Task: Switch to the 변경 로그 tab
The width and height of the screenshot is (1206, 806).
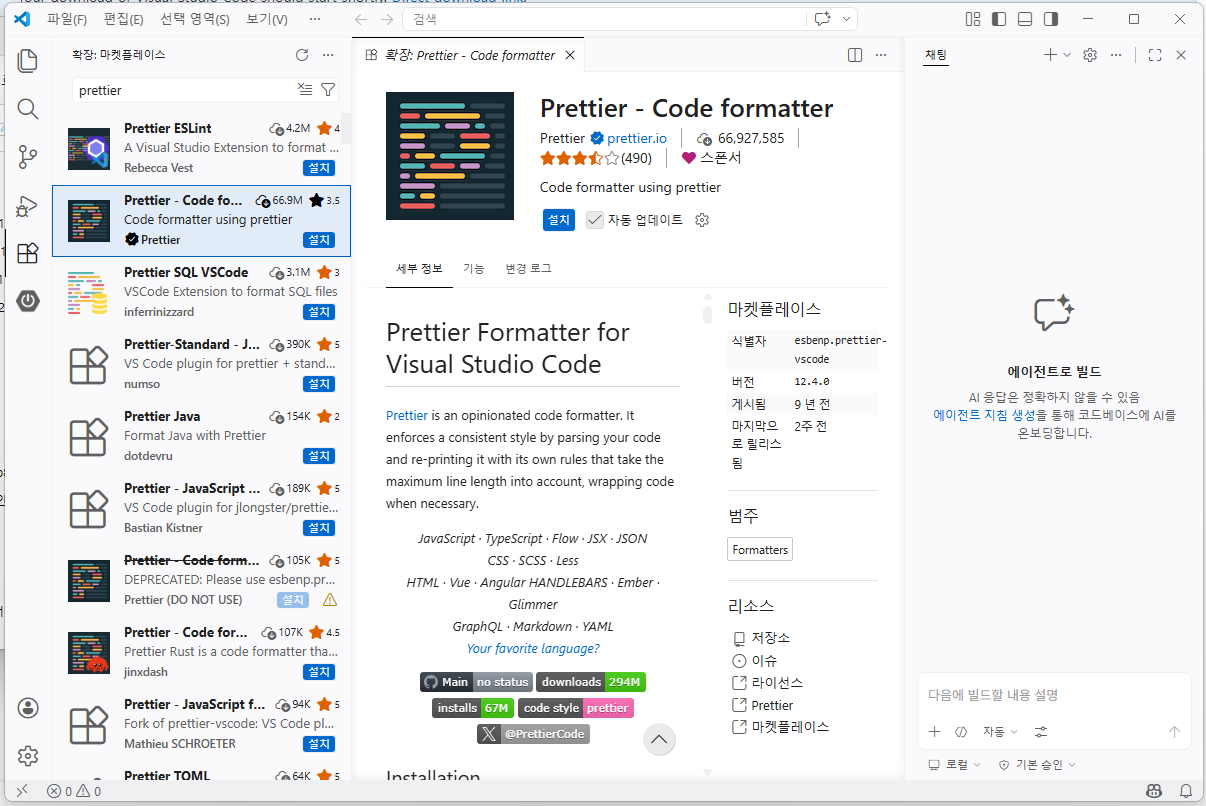Action: 528,268
